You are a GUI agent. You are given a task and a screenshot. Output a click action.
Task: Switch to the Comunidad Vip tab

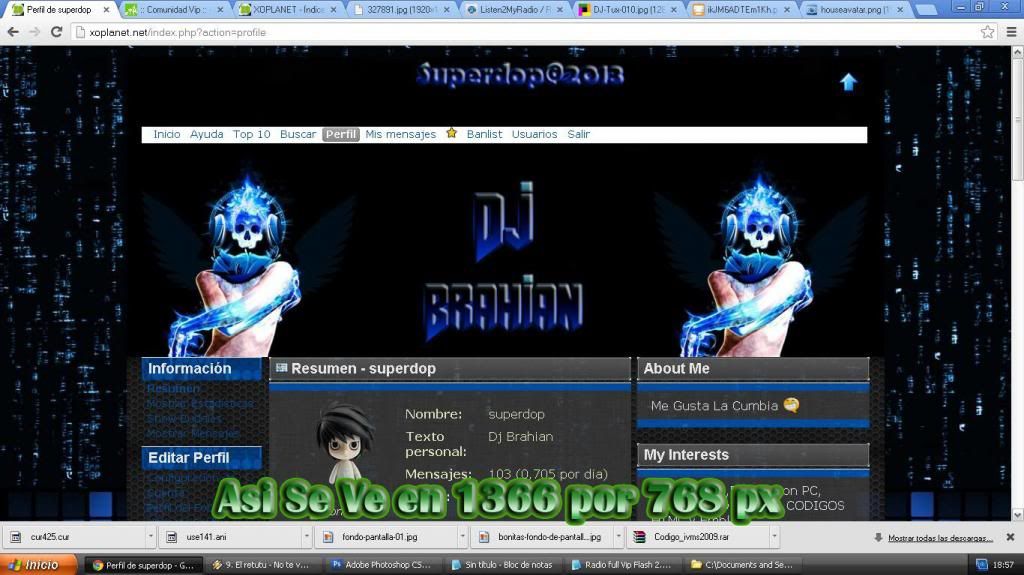click(x=175, y=10)
